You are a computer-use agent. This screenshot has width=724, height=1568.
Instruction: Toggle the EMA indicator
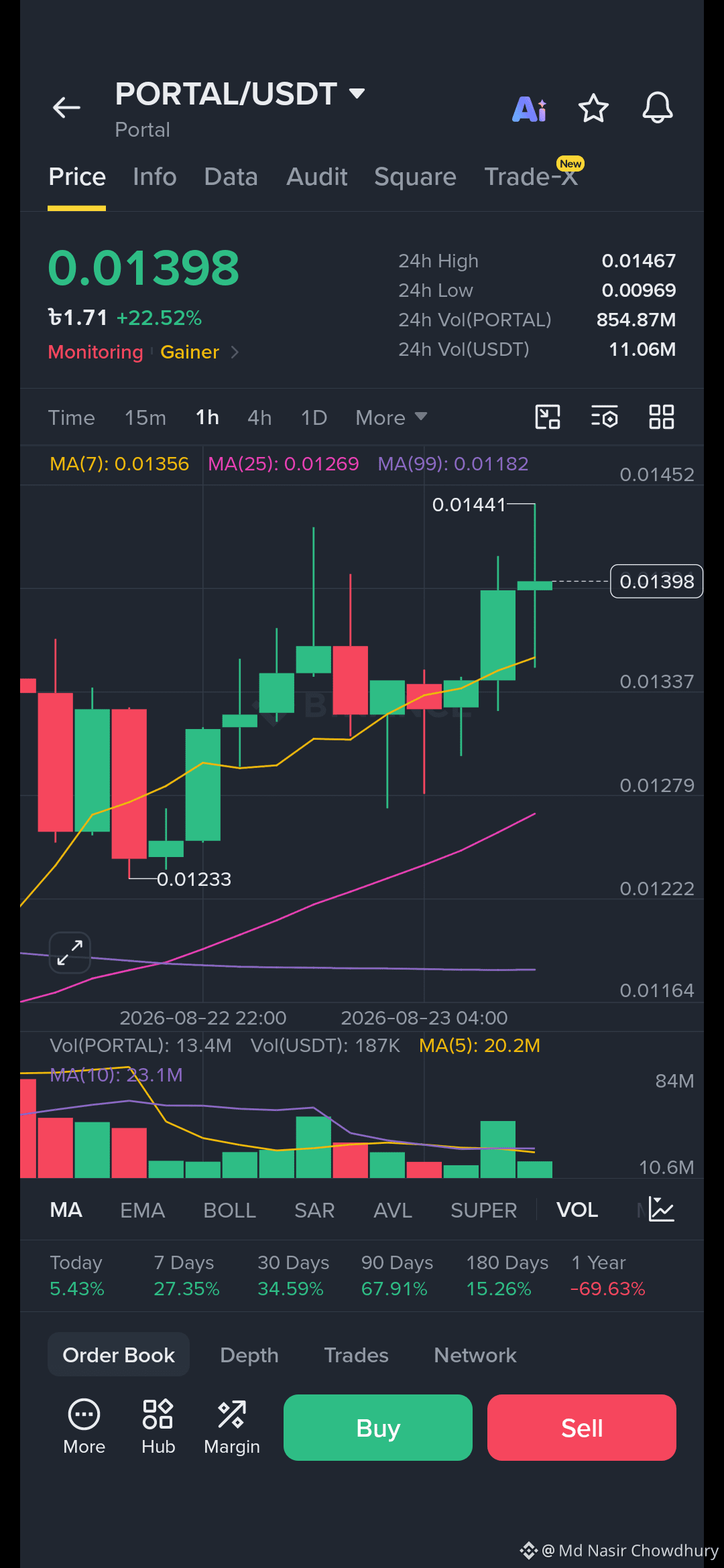click(143, 1210)
